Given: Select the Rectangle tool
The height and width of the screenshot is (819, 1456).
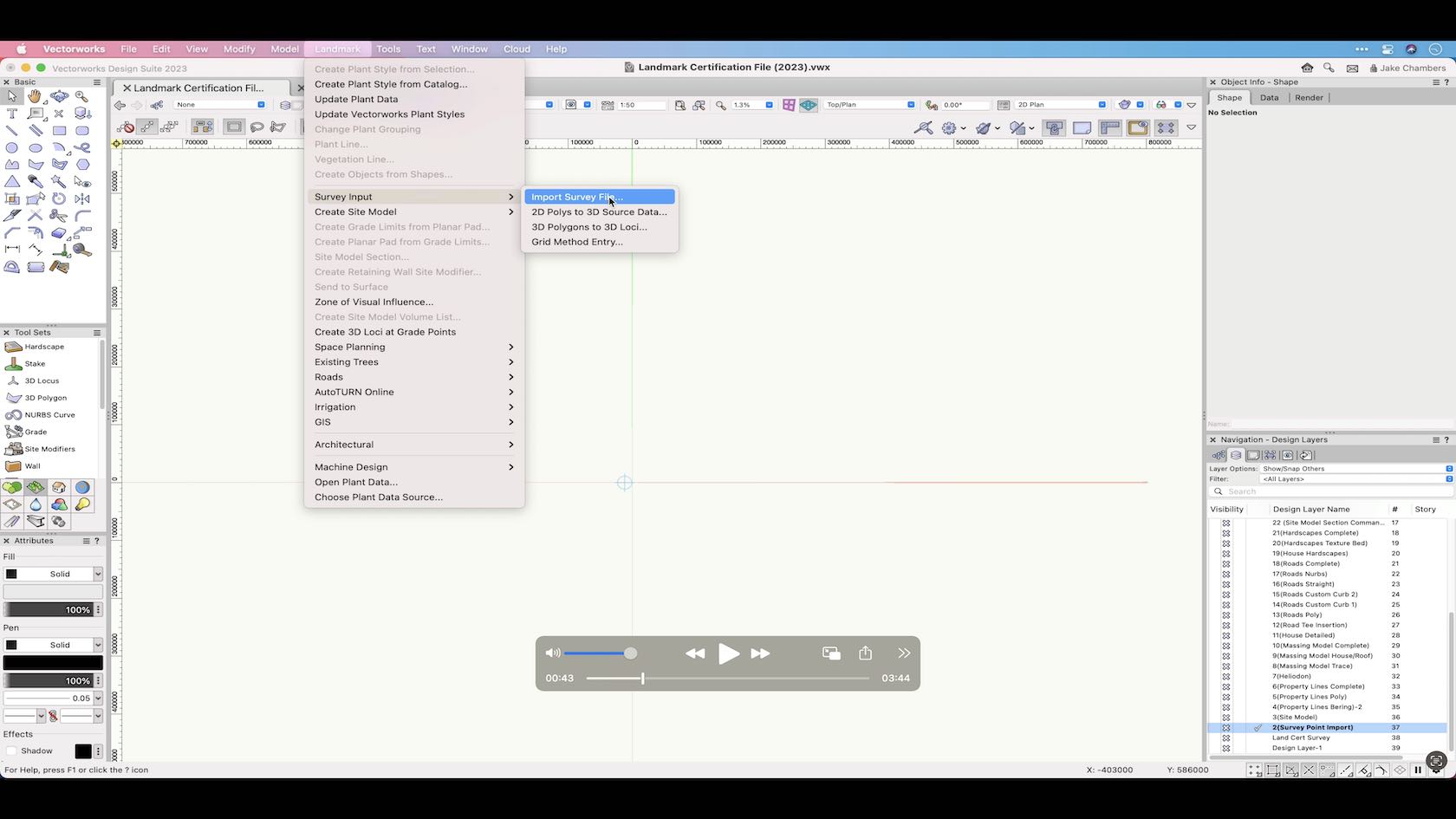Looking at the screenshot, I should pyautogui.click(x=59, y=131).
